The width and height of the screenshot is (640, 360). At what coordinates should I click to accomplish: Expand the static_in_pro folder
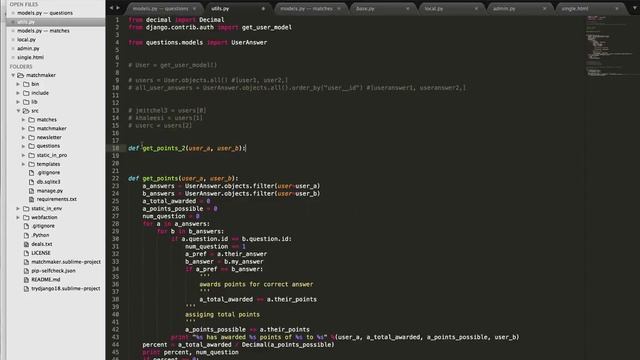pyautogui.click(x=23, y=155)
